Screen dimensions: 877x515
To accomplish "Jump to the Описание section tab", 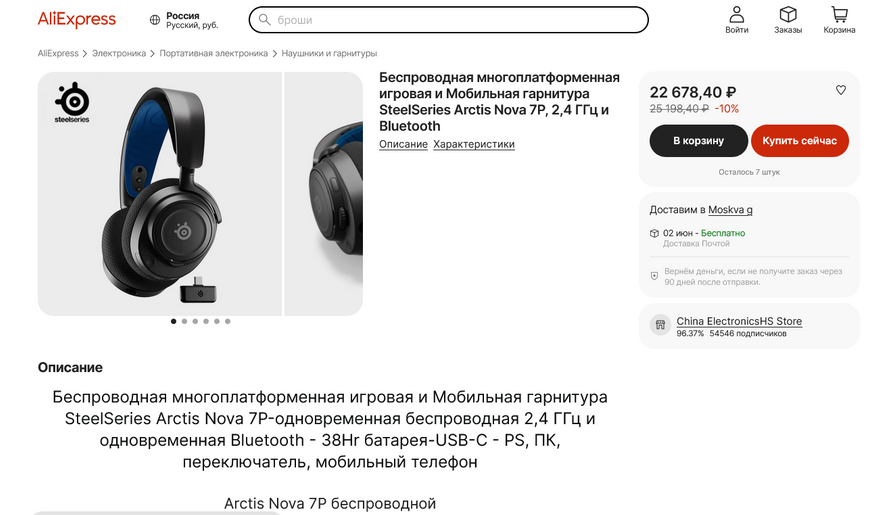I will (403, 144).
